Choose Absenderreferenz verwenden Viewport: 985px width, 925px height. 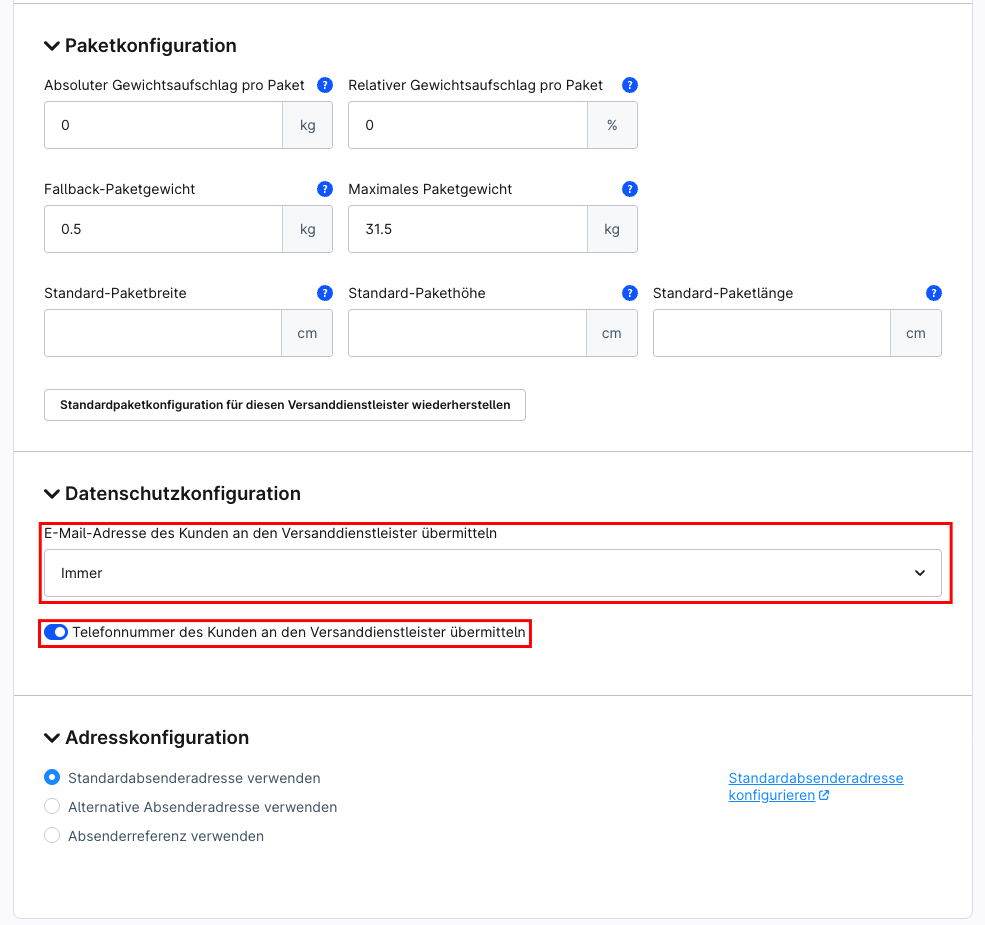click(x=51, y=835)
